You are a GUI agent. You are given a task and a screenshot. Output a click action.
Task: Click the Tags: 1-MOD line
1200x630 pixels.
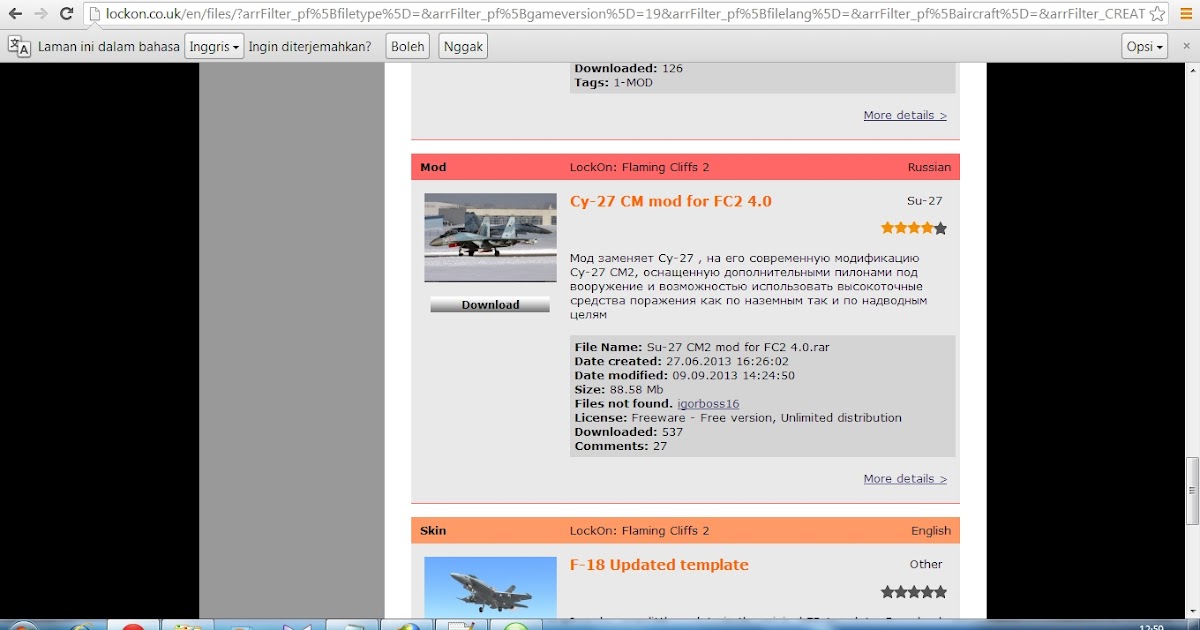(614, 83)
